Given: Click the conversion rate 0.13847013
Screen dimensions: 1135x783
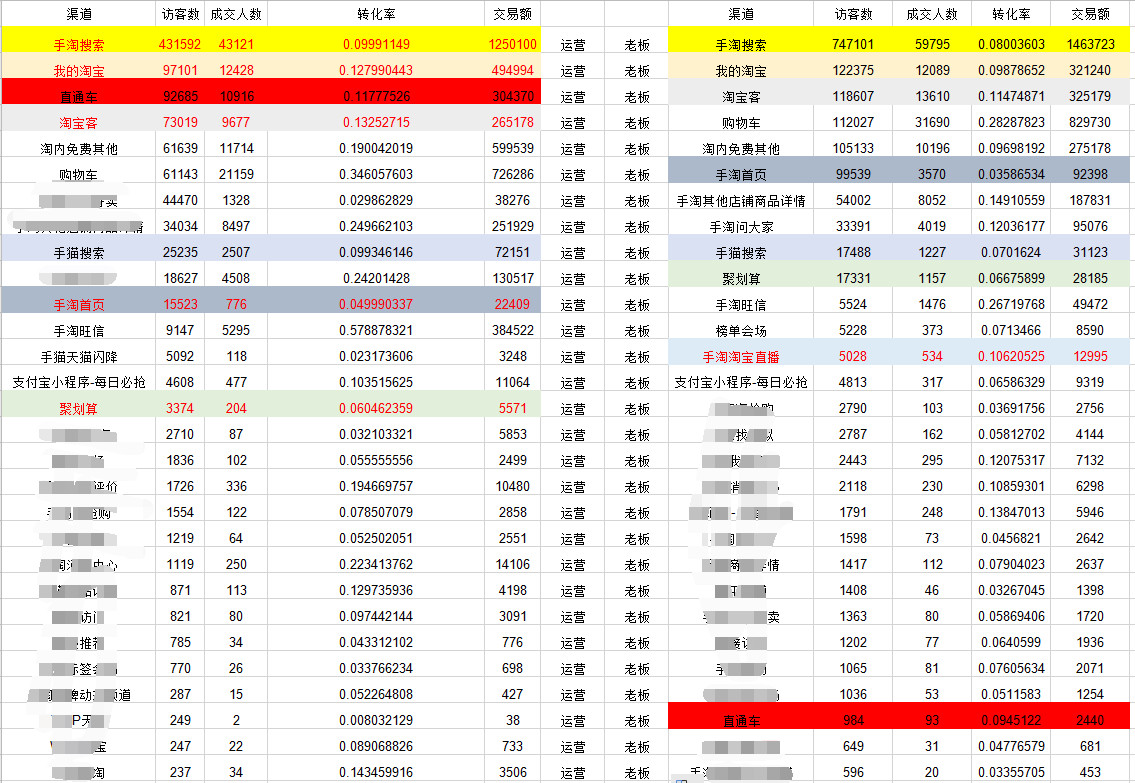Looking at the screenshot, I should pos(1011,513).
